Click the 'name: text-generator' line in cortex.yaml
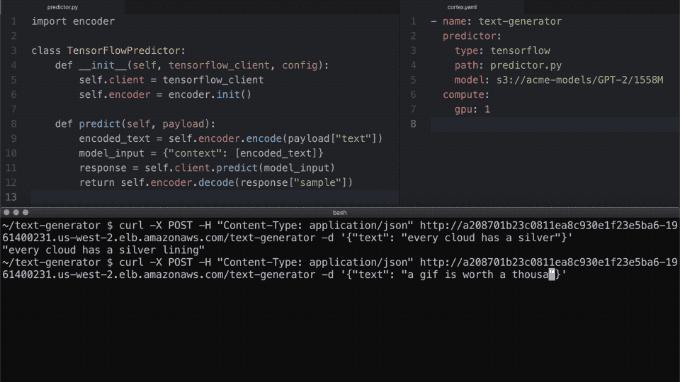Screen dimensions: 681x382 (496, 21)
